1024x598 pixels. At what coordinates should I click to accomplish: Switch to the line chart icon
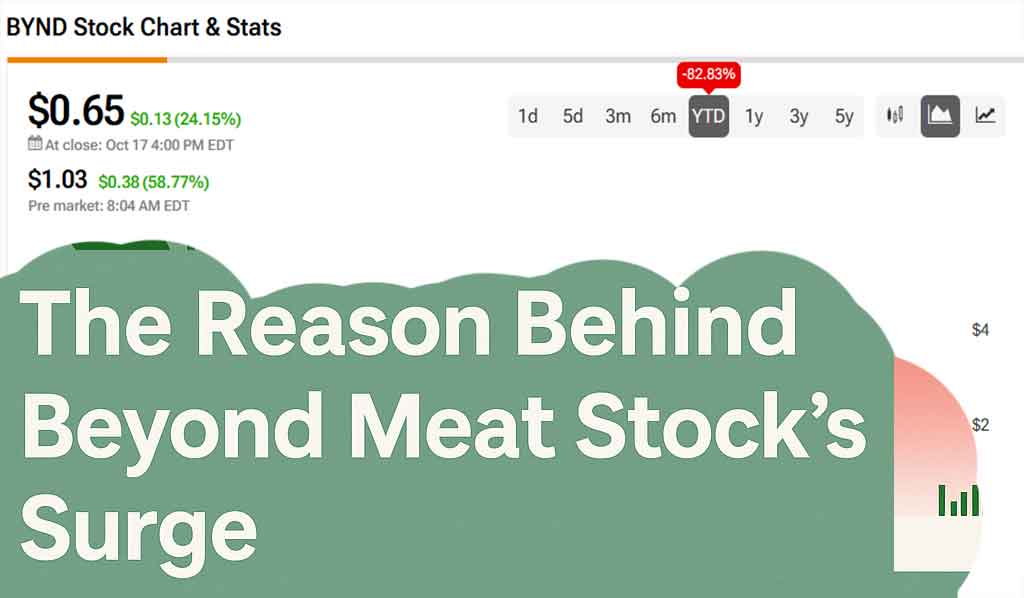coord(984,116)
